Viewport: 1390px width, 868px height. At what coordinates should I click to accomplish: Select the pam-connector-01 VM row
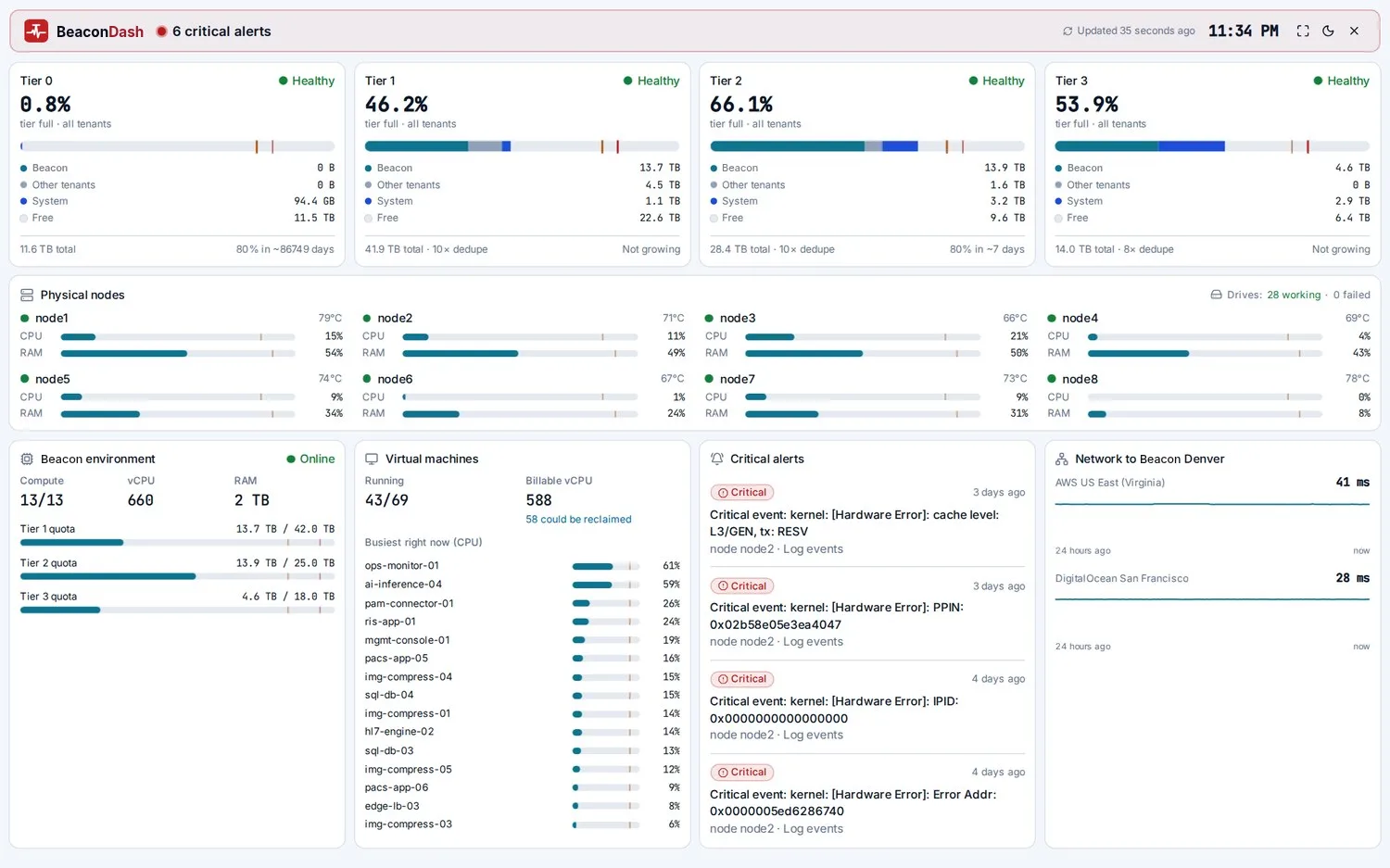point(522,603)
